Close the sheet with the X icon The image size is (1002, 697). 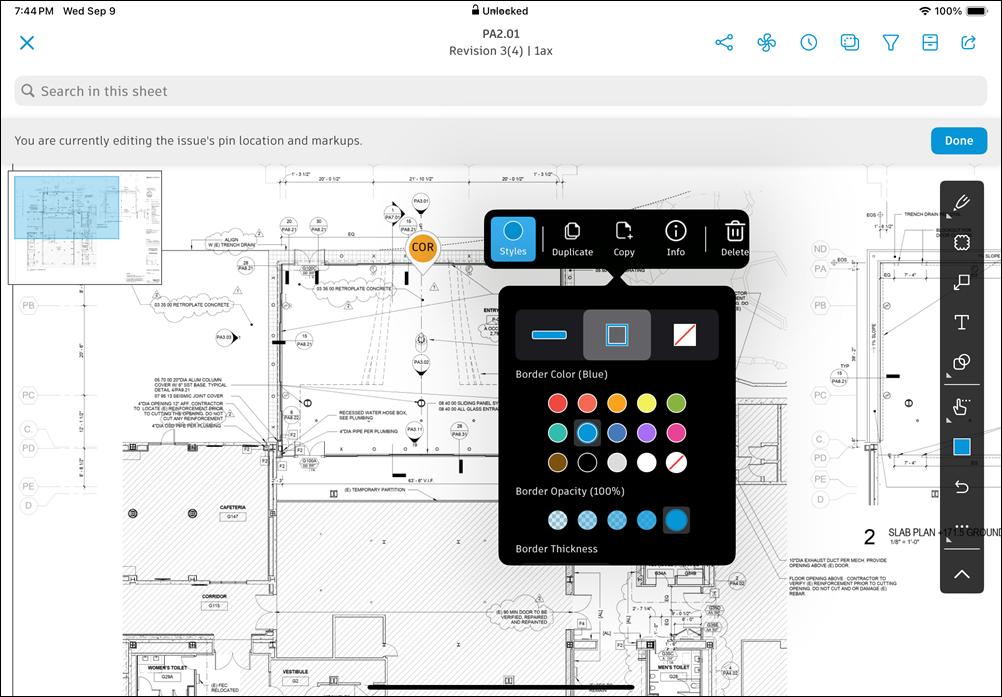[x=27, y=43]
